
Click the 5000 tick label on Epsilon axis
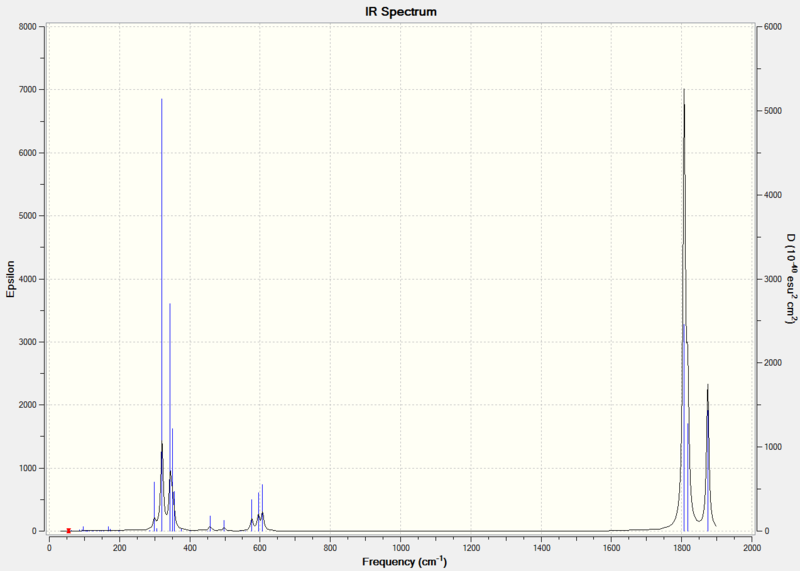(x=28, y=216)
